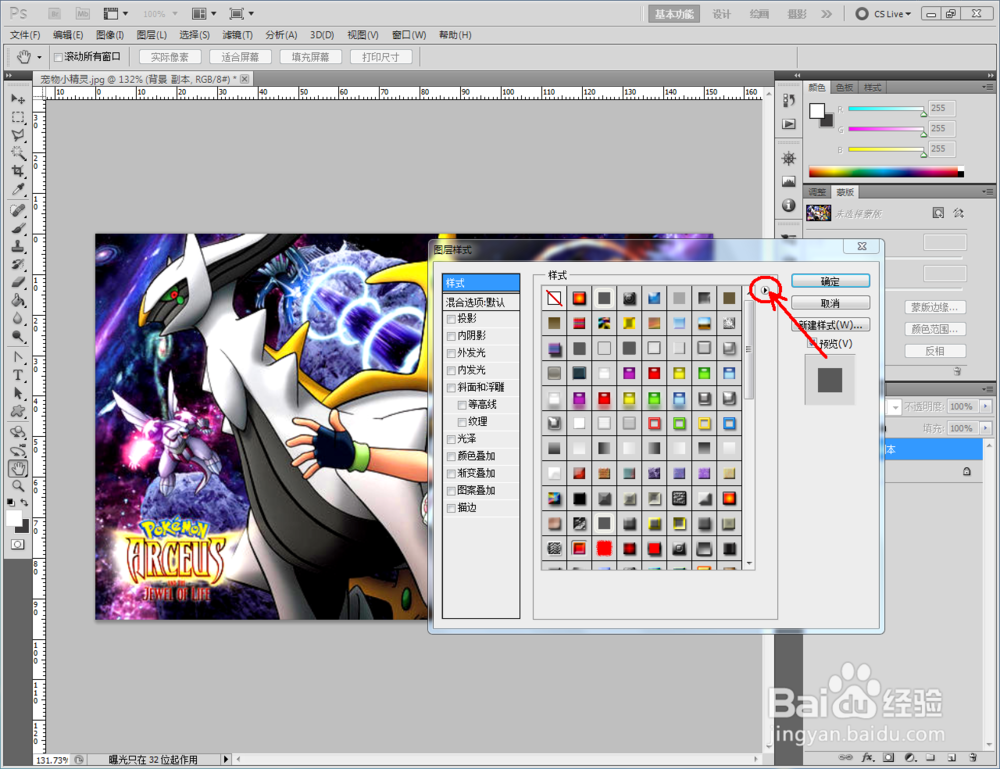1000x769 pixels.
Task: Select the Blur tool
Action: coord(18,318)
